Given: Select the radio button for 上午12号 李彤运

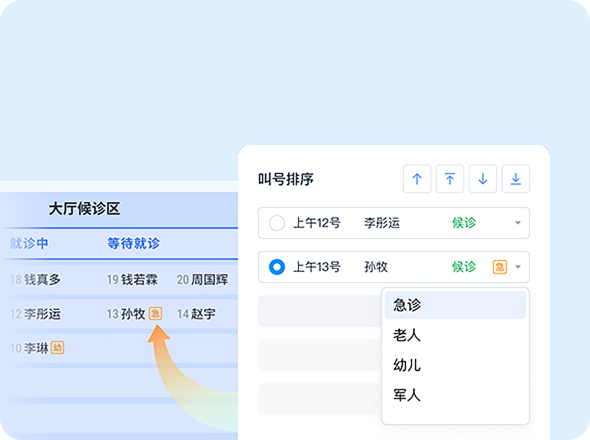Looking at the screenshot, I should click(x=277, y=223).
